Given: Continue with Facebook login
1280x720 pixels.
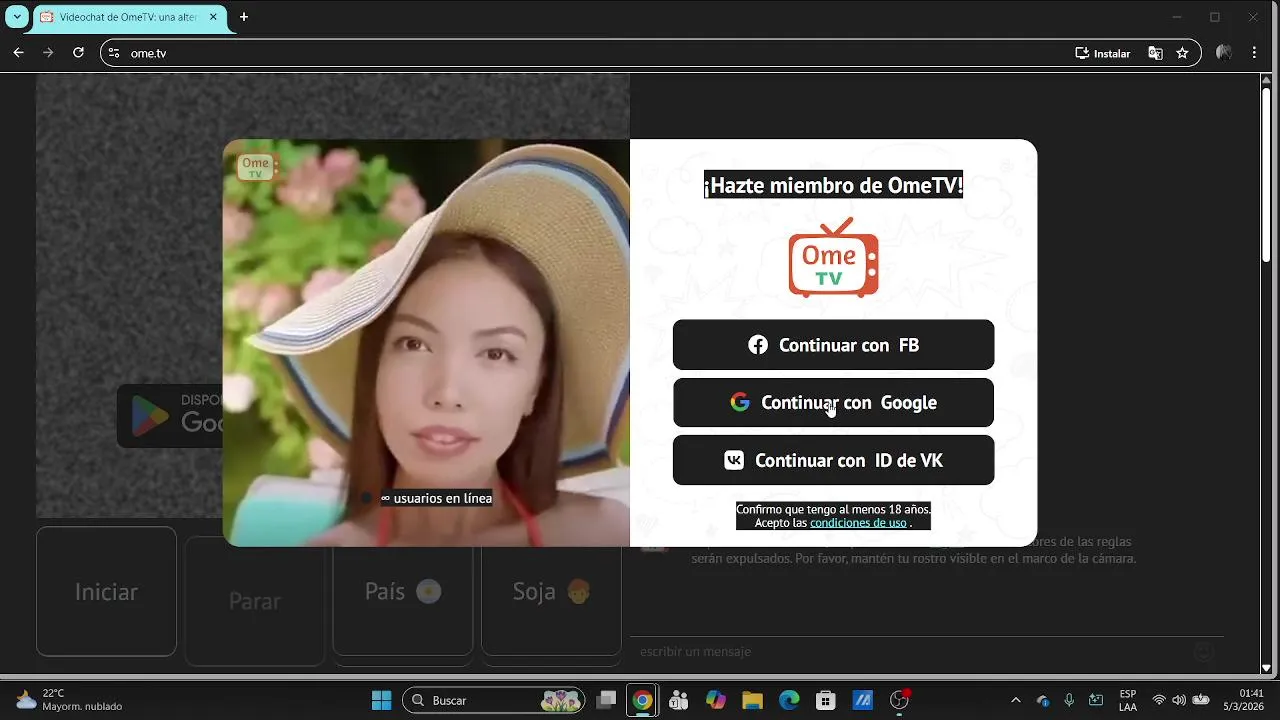Looking at the screenshot, I should tap(833, 345).
